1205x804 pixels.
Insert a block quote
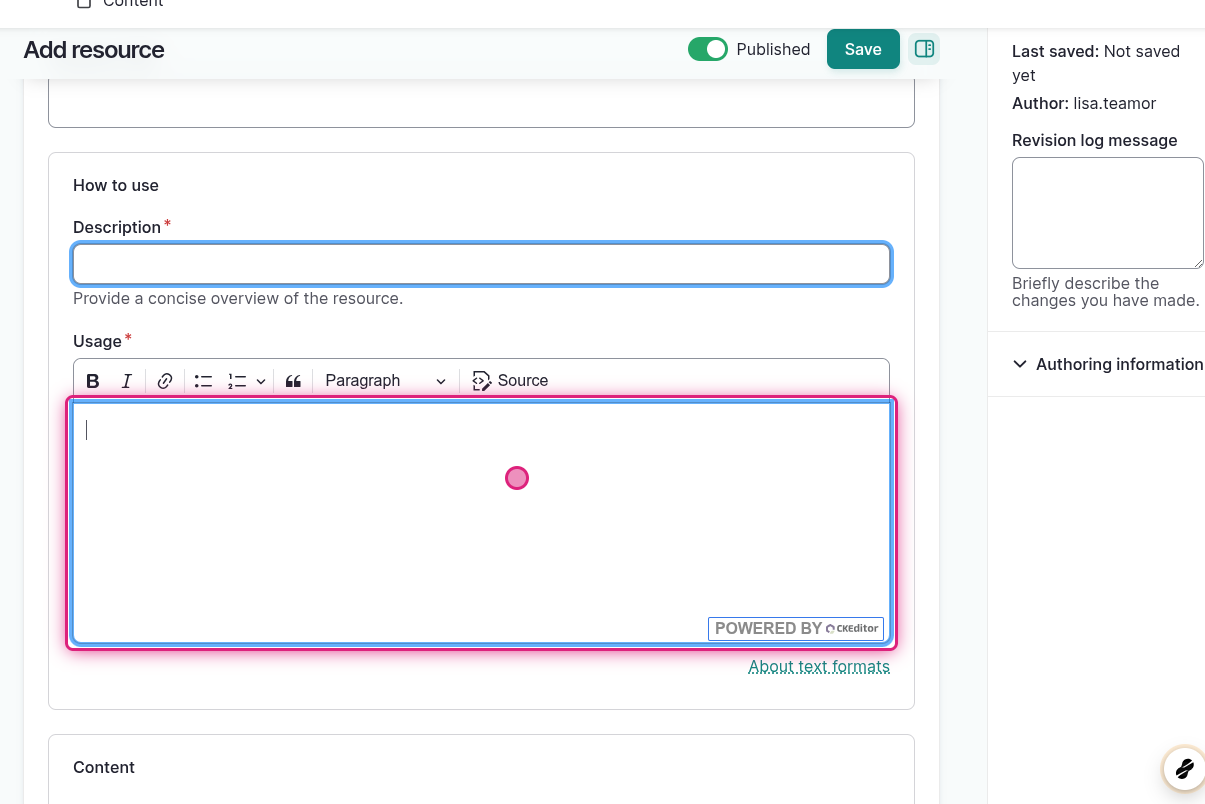click(293, 381)
